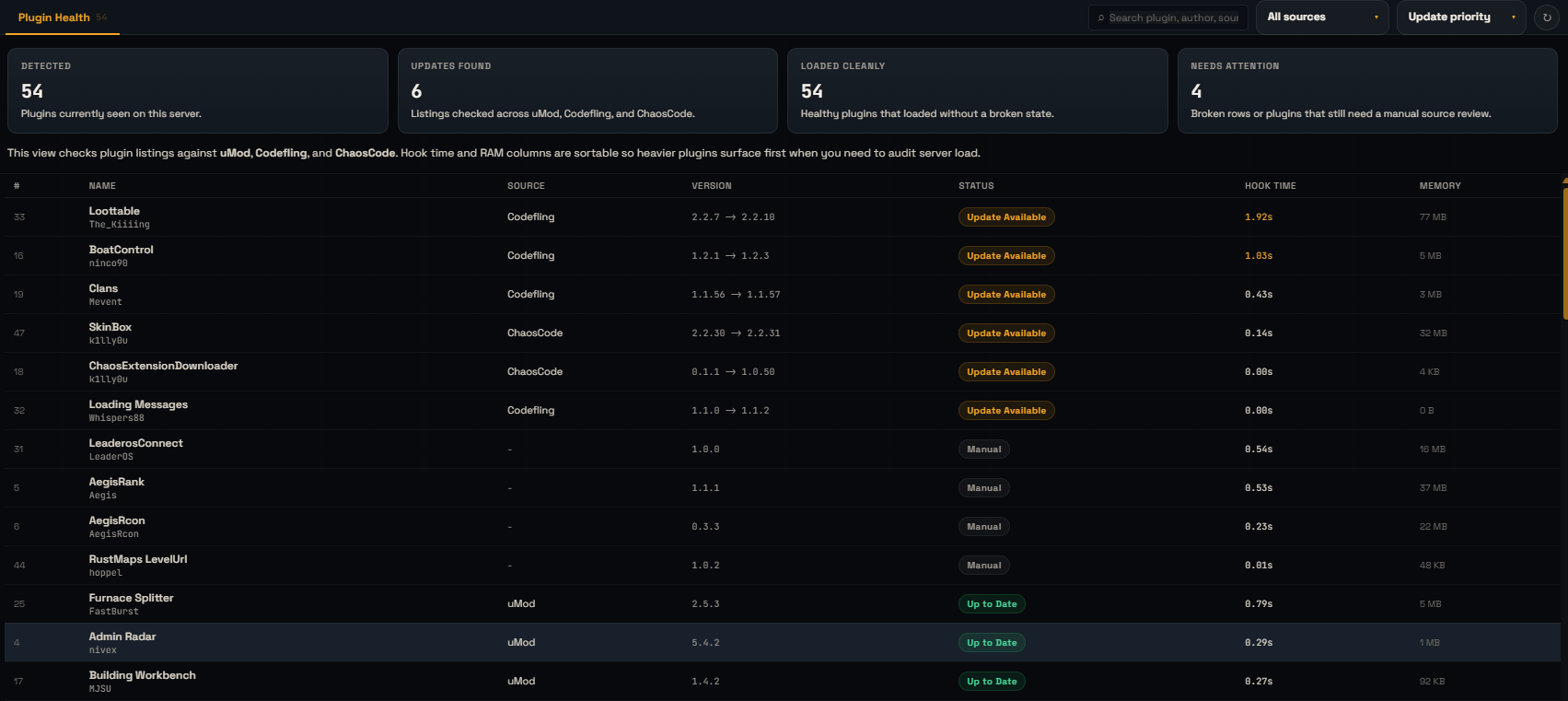Screen dimensions: 1568x701
Task: Click Manual badge for RustMaps LevelUrl
Action: (984, 566)
